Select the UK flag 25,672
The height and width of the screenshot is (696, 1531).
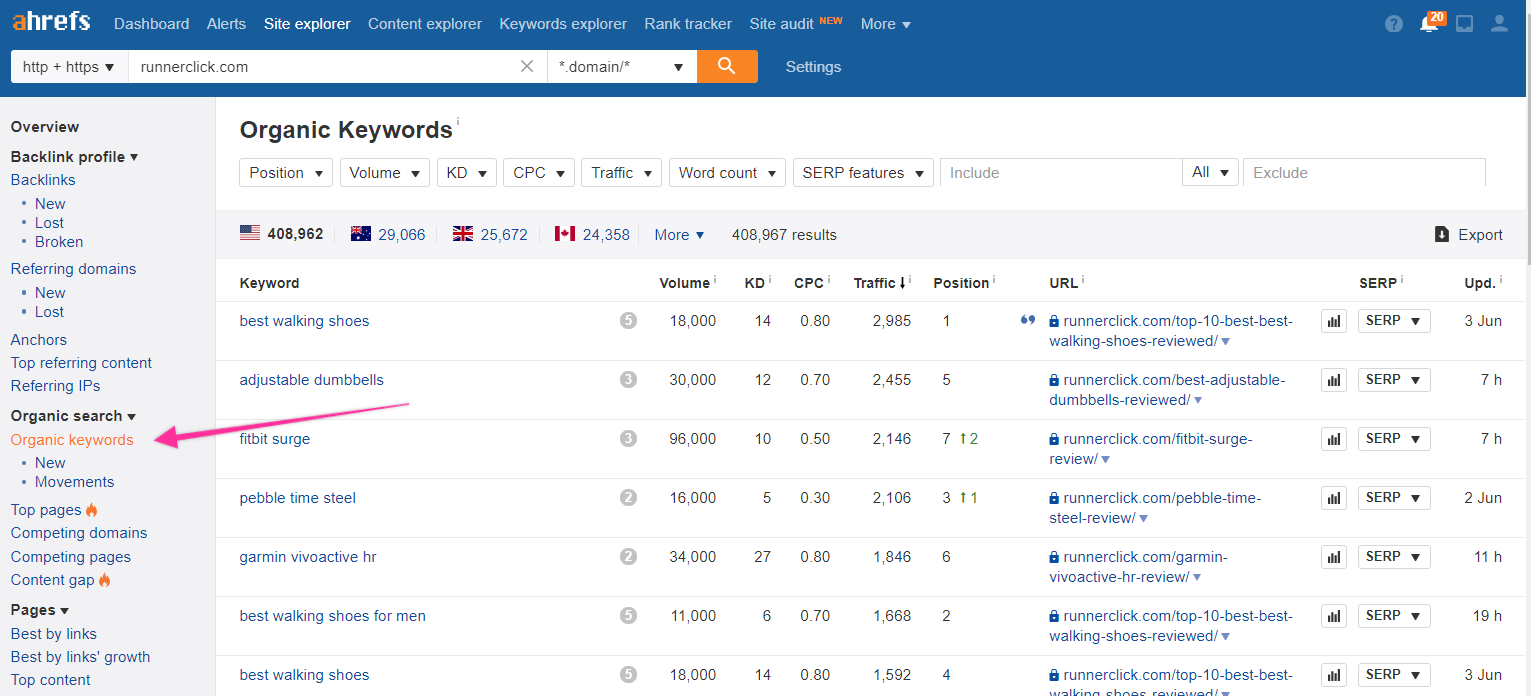490,235
